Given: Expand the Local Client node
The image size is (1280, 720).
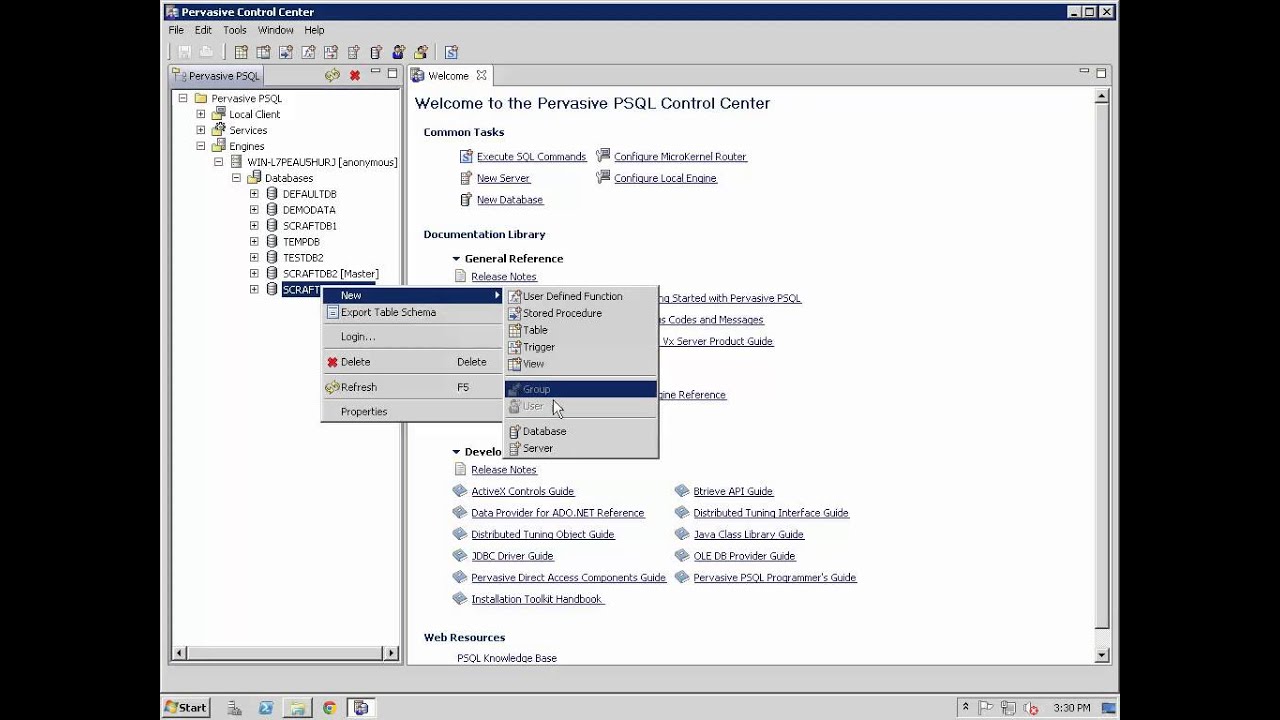Looking at the screenshot, I should pyautogui.click(x=201, y=114).
